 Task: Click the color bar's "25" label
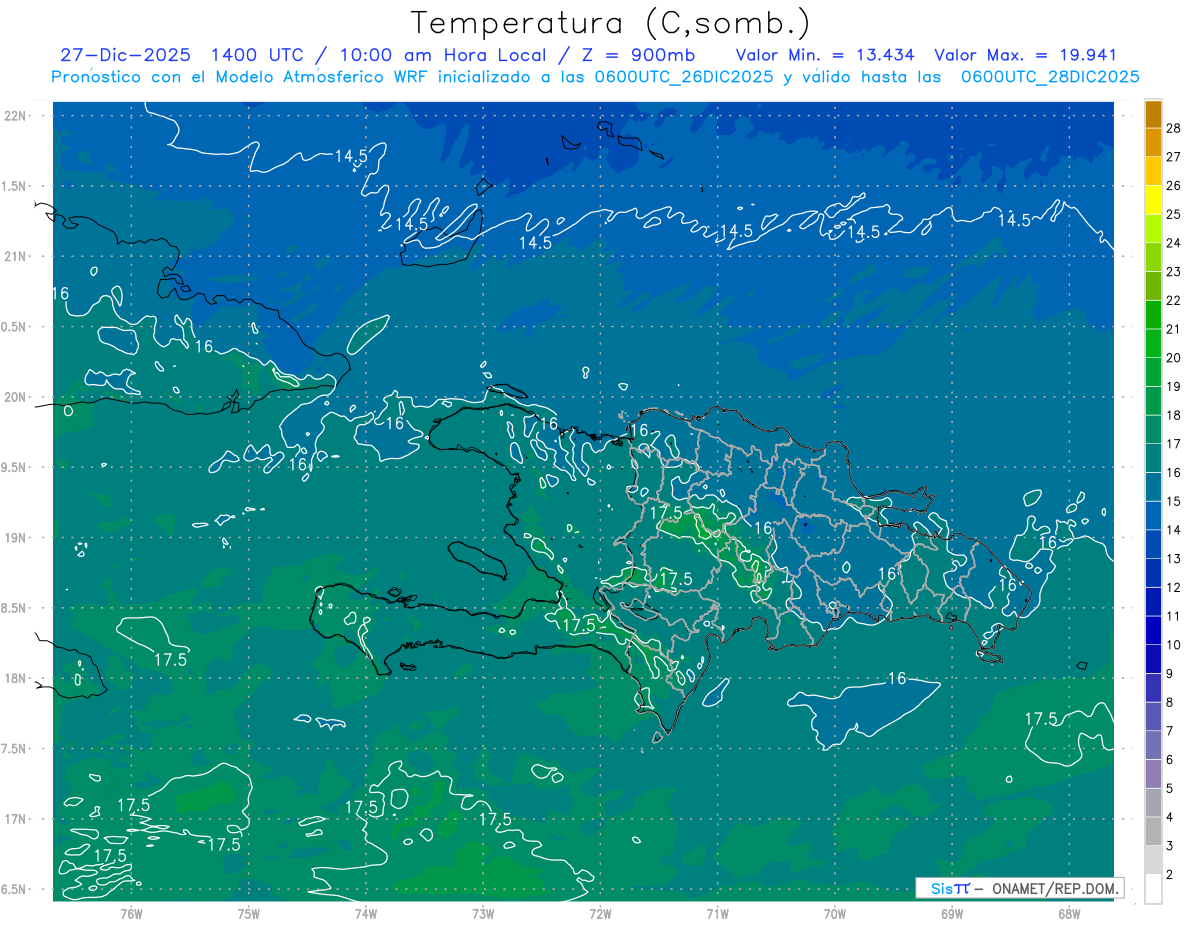click(1174, 214)
